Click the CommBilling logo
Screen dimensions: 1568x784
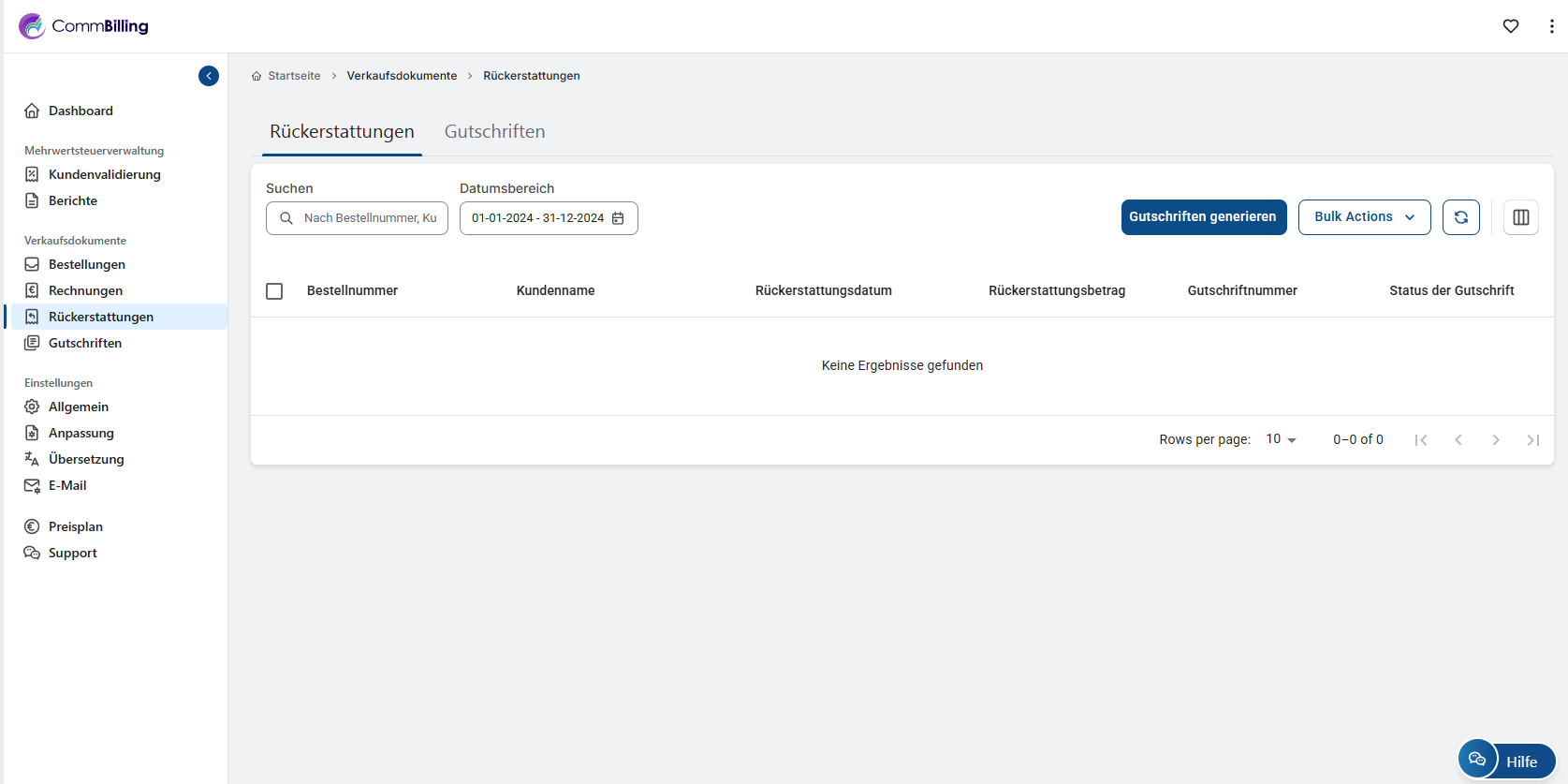pos(83,26)
